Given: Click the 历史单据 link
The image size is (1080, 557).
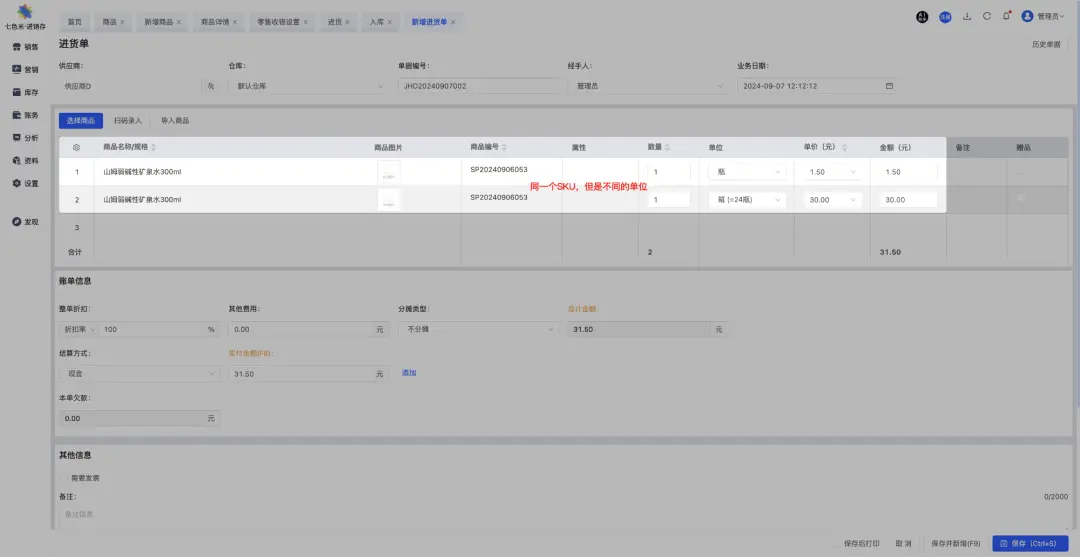Looking at the screenshot, I should click(1045, 45).
